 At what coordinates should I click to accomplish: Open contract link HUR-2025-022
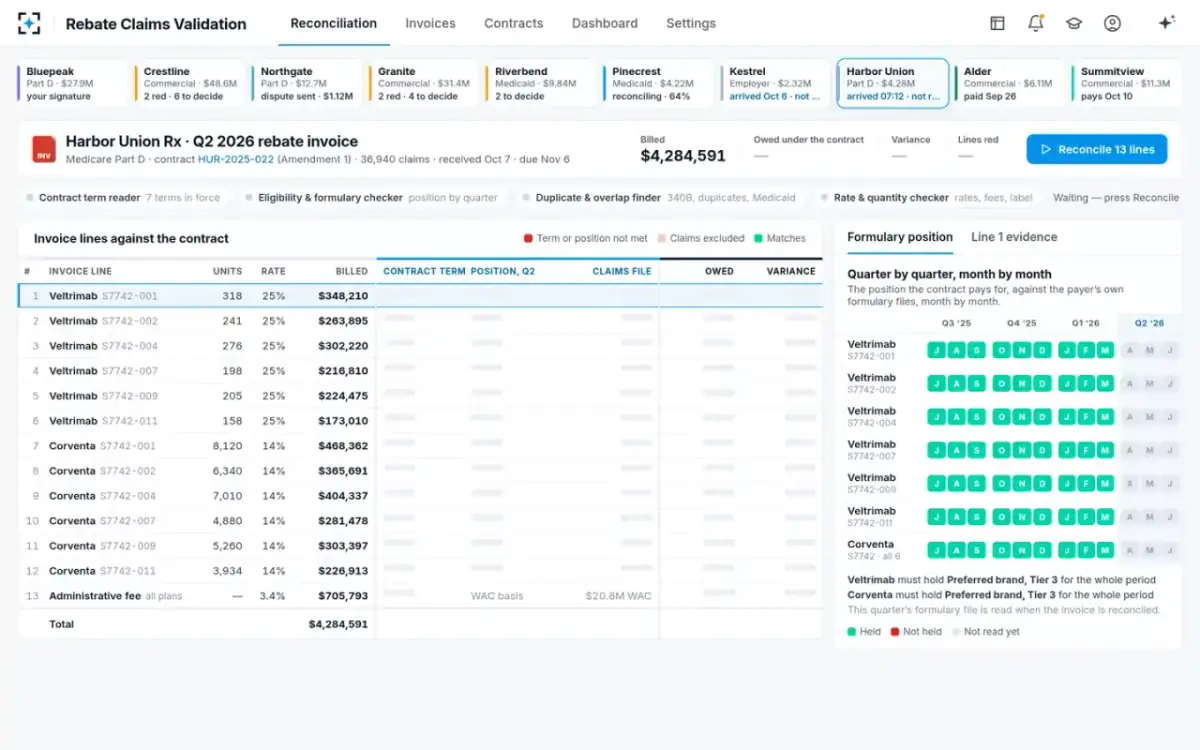point(235,160)
